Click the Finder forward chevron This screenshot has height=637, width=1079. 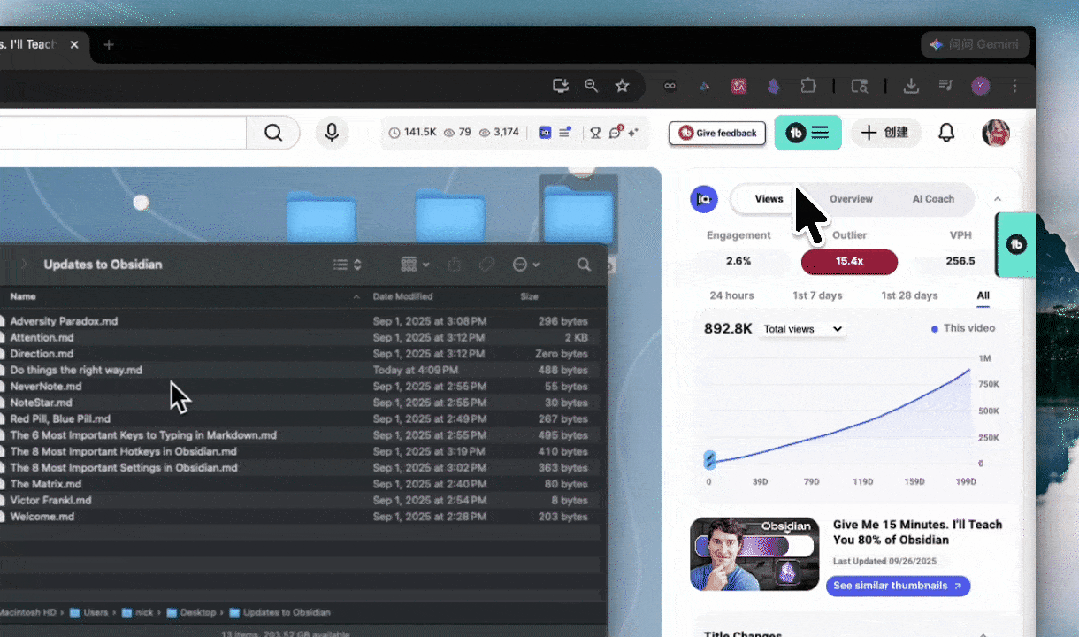click(23, 264)
